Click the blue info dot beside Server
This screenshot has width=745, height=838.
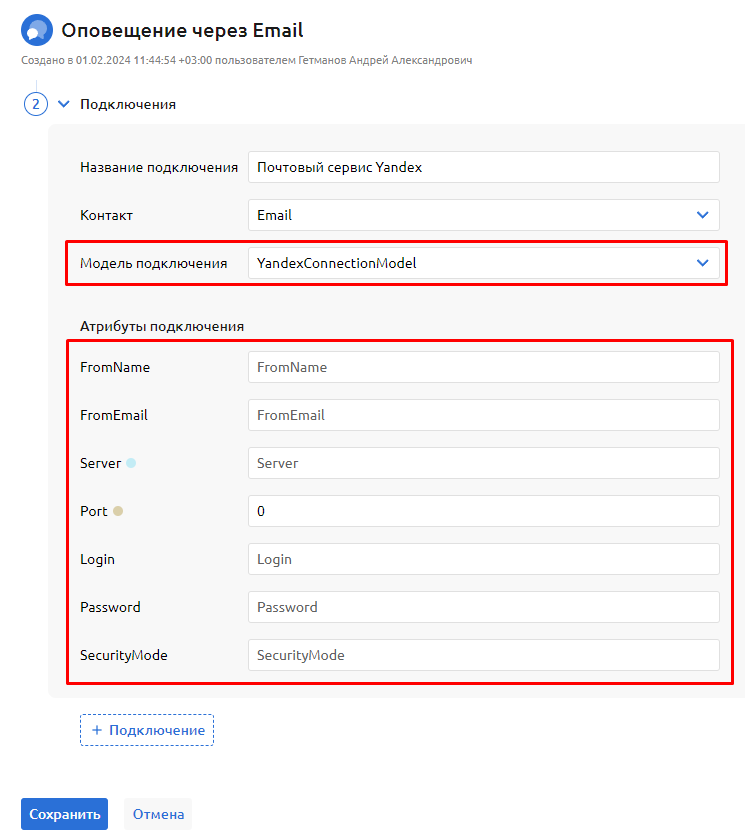coord(131,463)
